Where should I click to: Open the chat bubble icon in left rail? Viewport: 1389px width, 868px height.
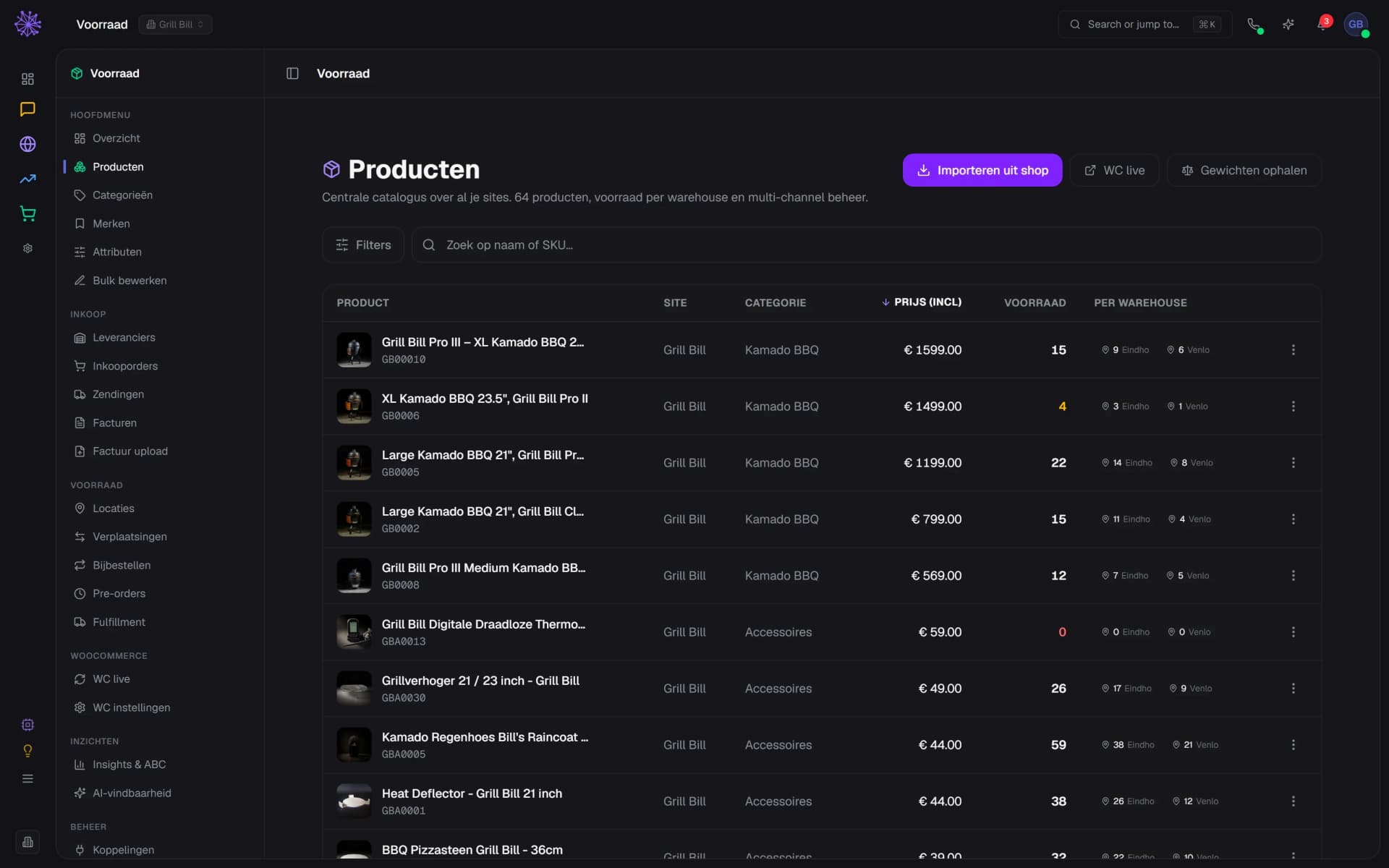tap(27, 109)
